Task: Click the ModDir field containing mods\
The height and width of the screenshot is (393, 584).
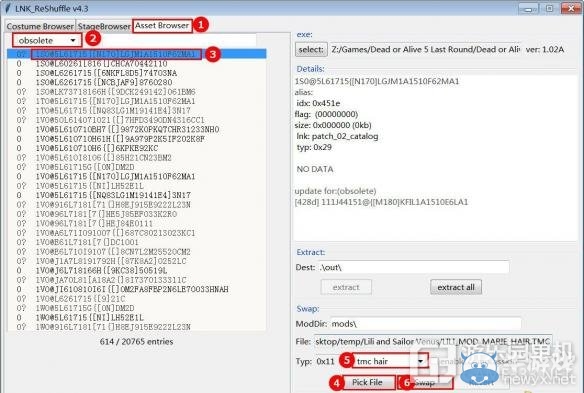Action: point(426,324)
